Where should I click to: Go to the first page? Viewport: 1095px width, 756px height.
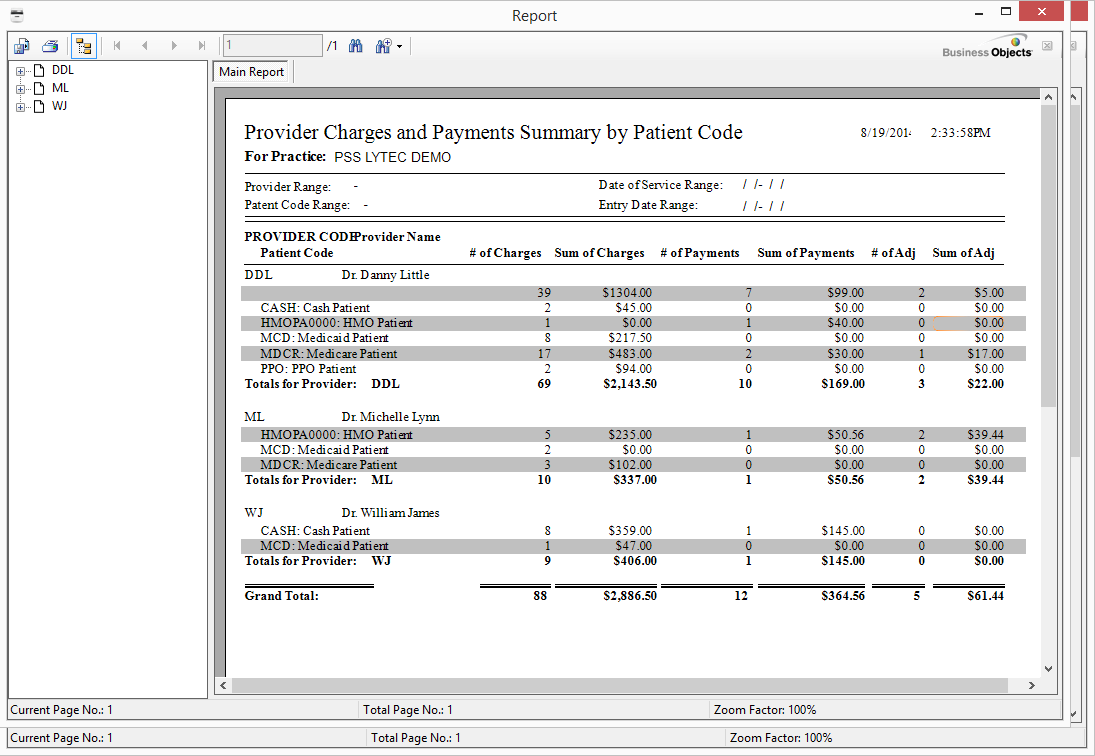click(117, 46)
